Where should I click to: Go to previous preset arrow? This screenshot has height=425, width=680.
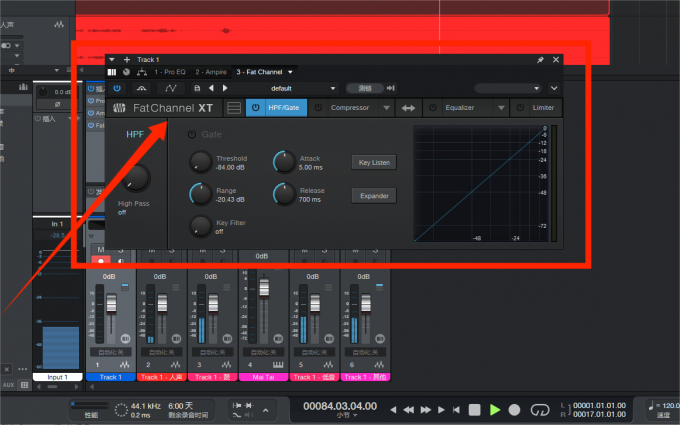tap(211, 88)
